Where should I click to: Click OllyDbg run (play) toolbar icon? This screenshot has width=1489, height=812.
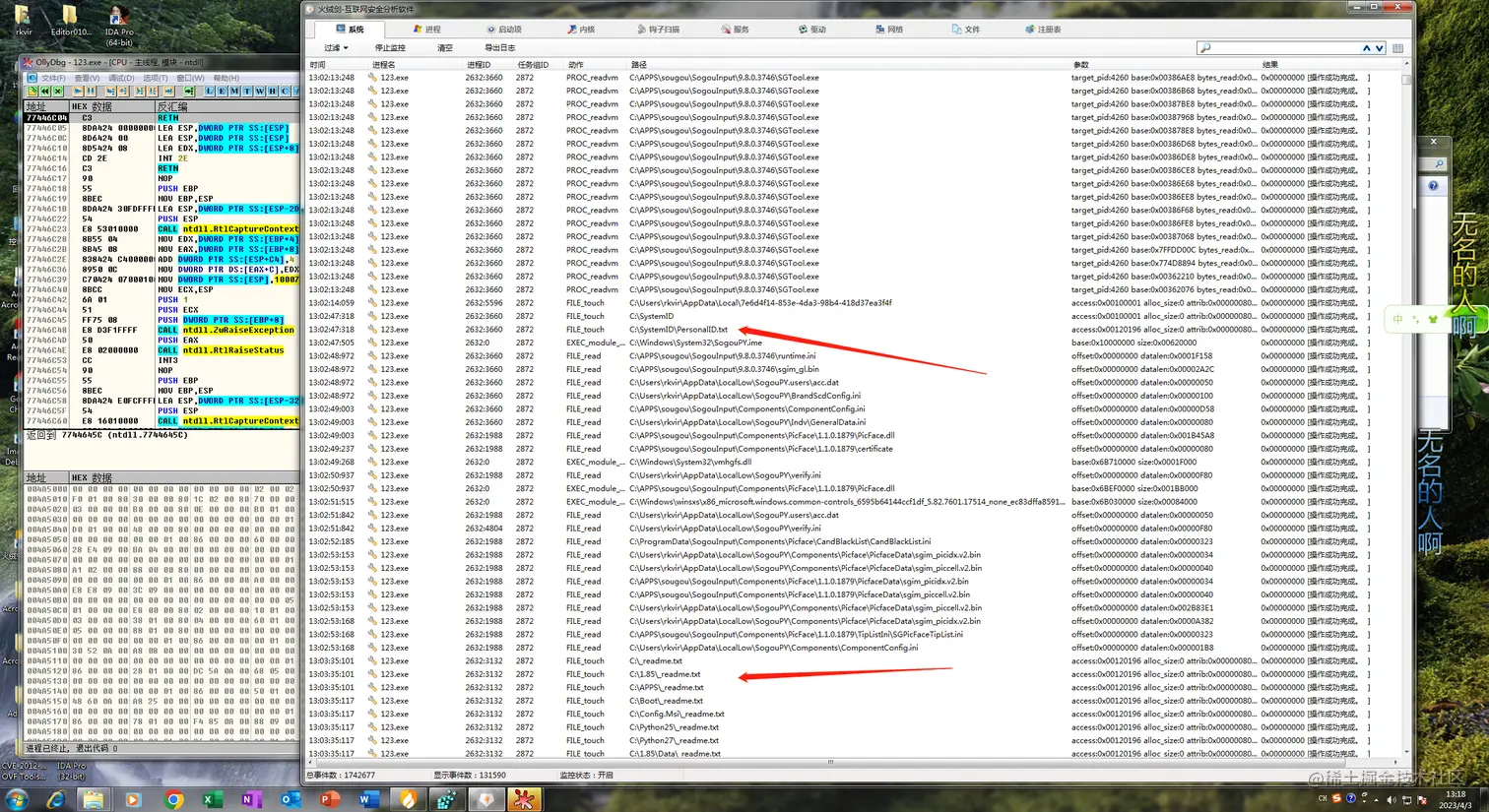click(x=78, y=91)
